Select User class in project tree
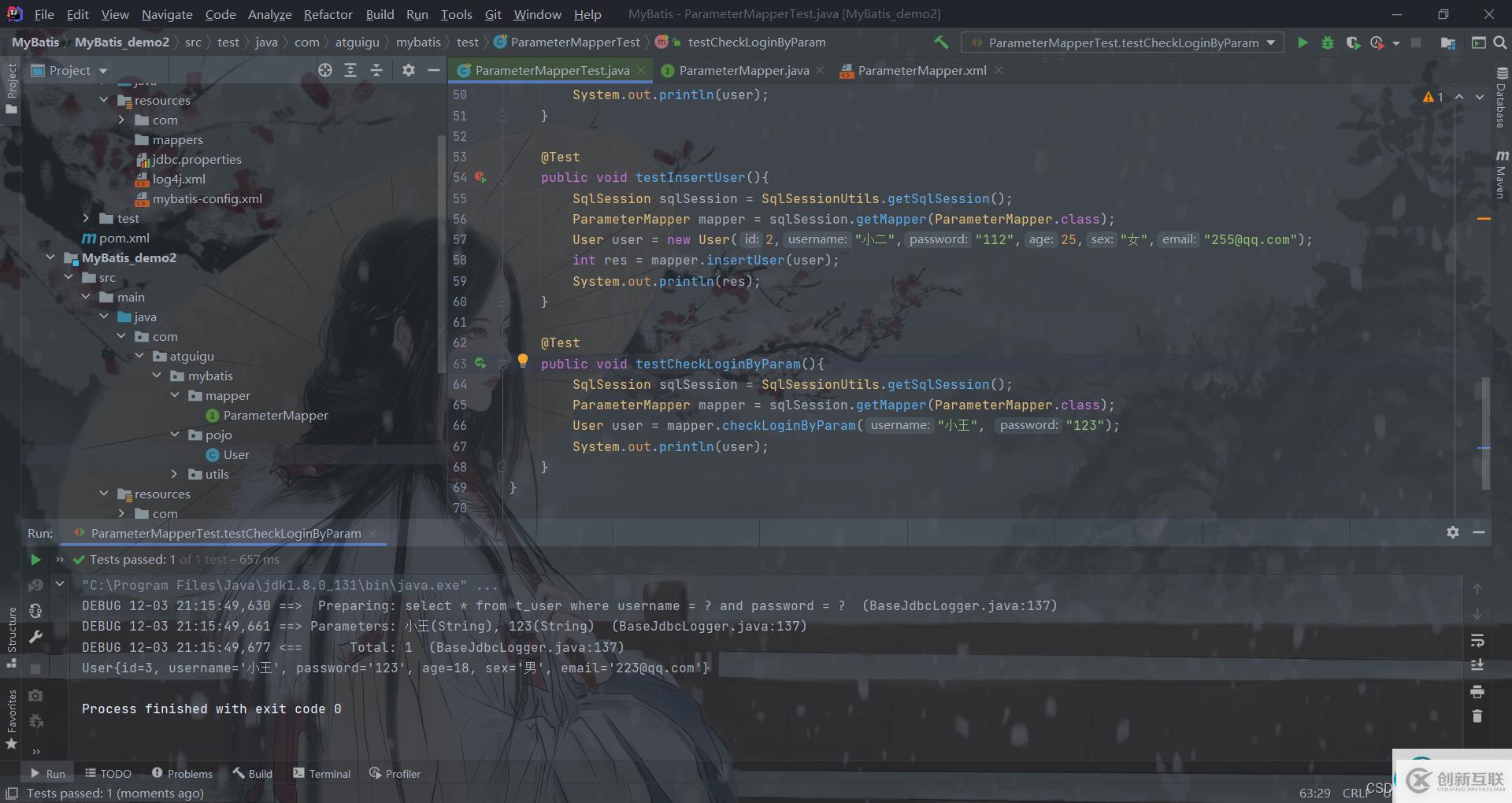This screenshot has height=803, width=1512. tap(236, 454)
